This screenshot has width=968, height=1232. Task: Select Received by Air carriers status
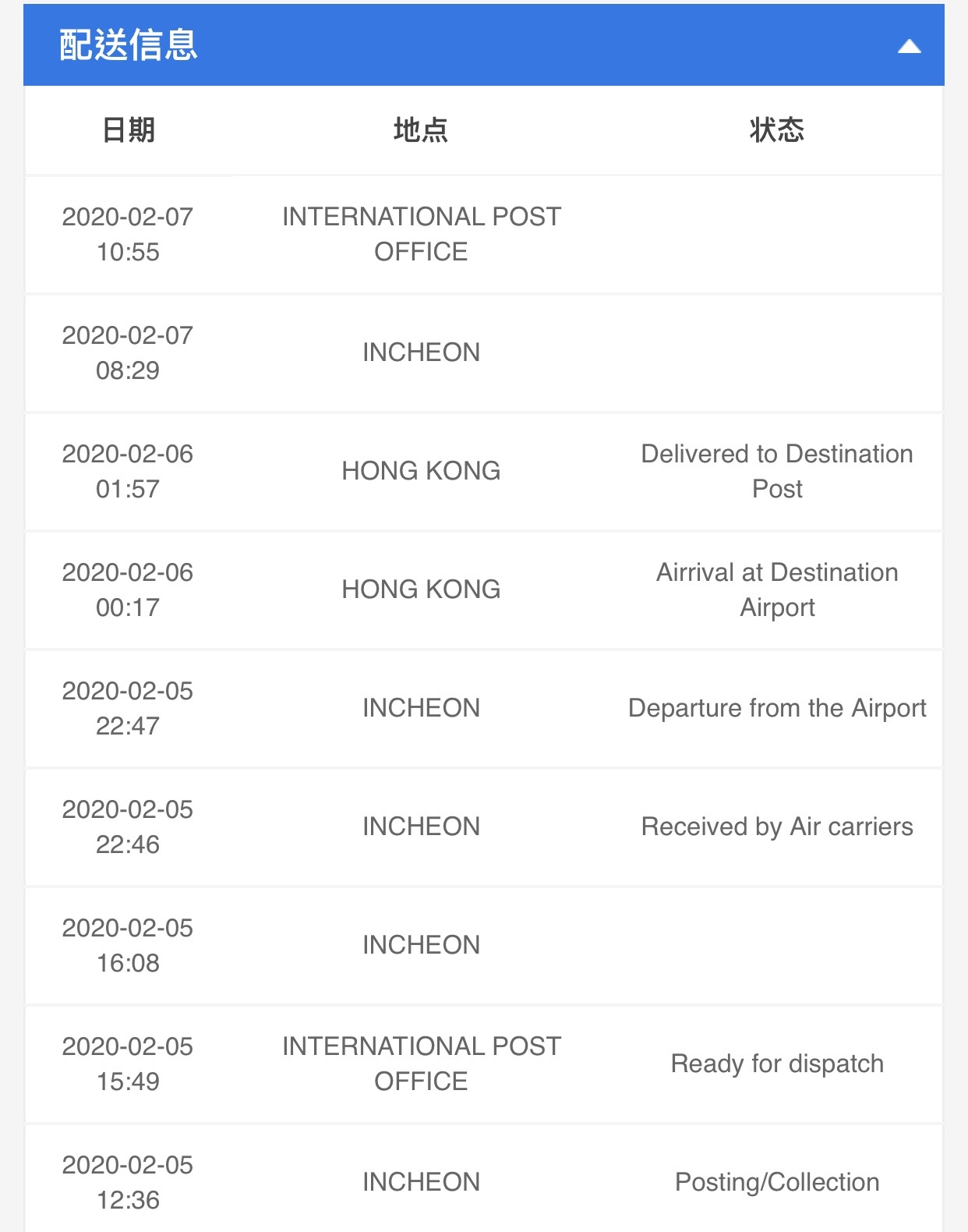pos(777,827)
